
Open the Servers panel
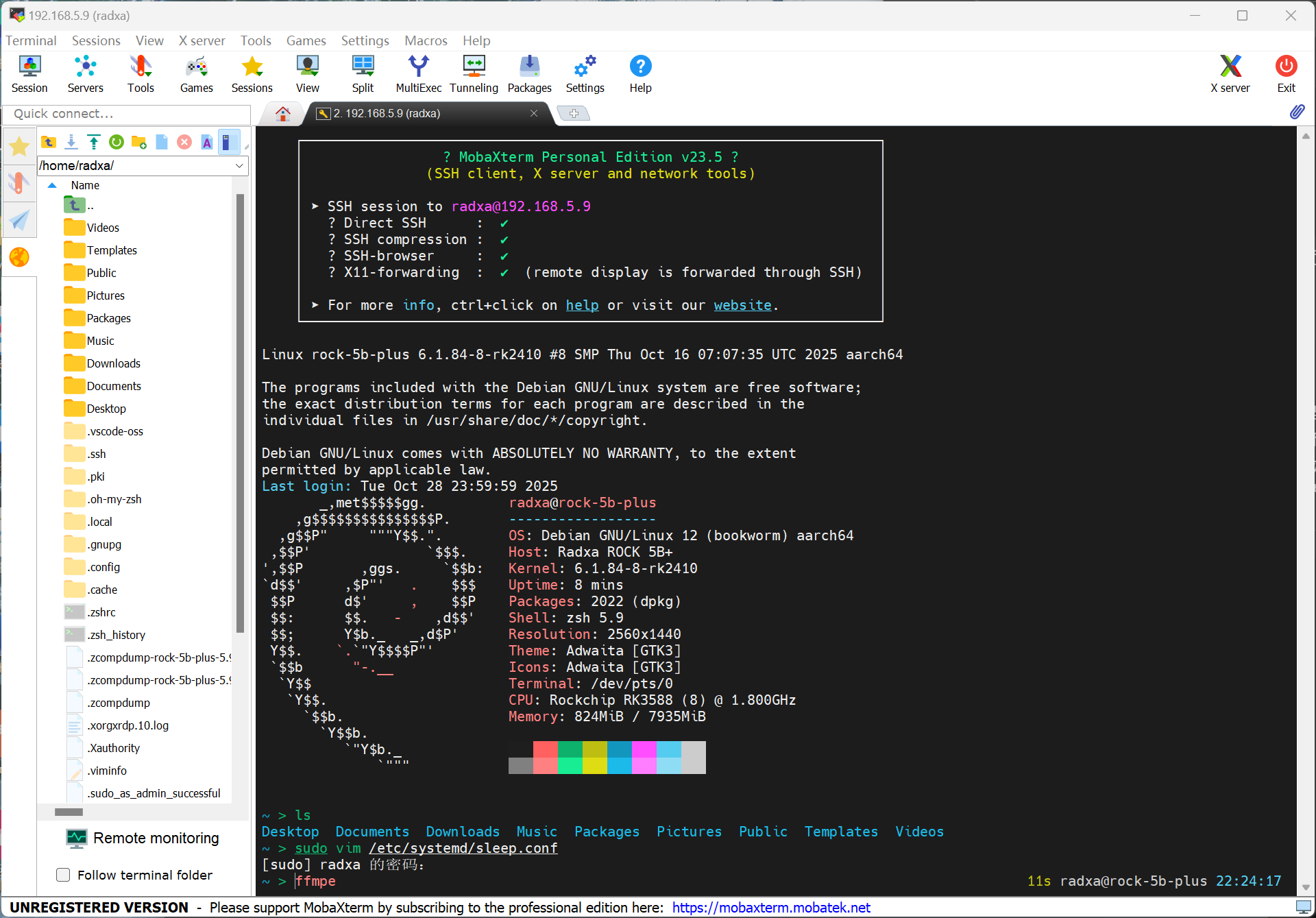click(x=85, y=73)
